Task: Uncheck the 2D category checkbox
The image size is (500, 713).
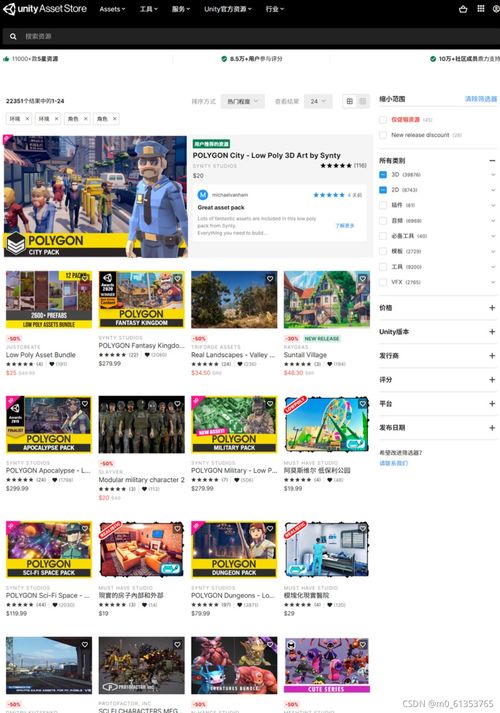Action: pos(383,190)
